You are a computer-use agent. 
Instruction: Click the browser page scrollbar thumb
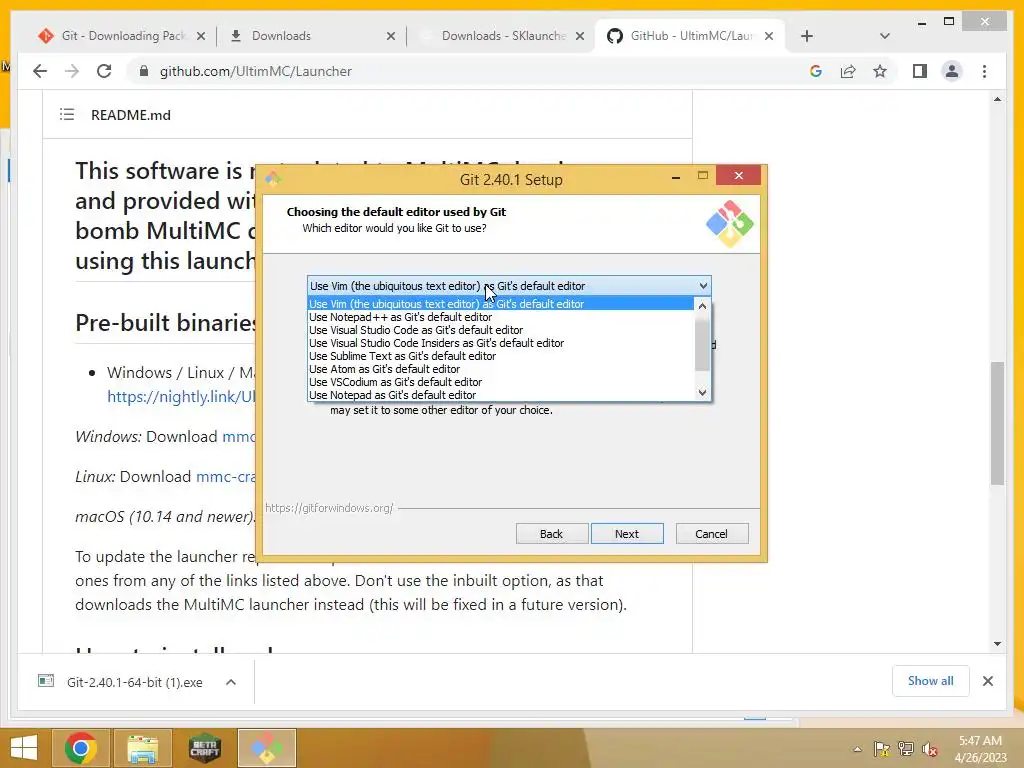click(997, 423)
